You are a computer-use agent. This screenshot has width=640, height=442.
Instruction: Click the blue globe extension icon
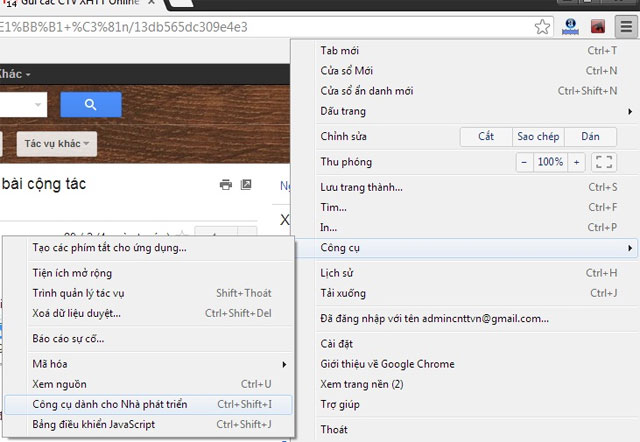point(570,27)
